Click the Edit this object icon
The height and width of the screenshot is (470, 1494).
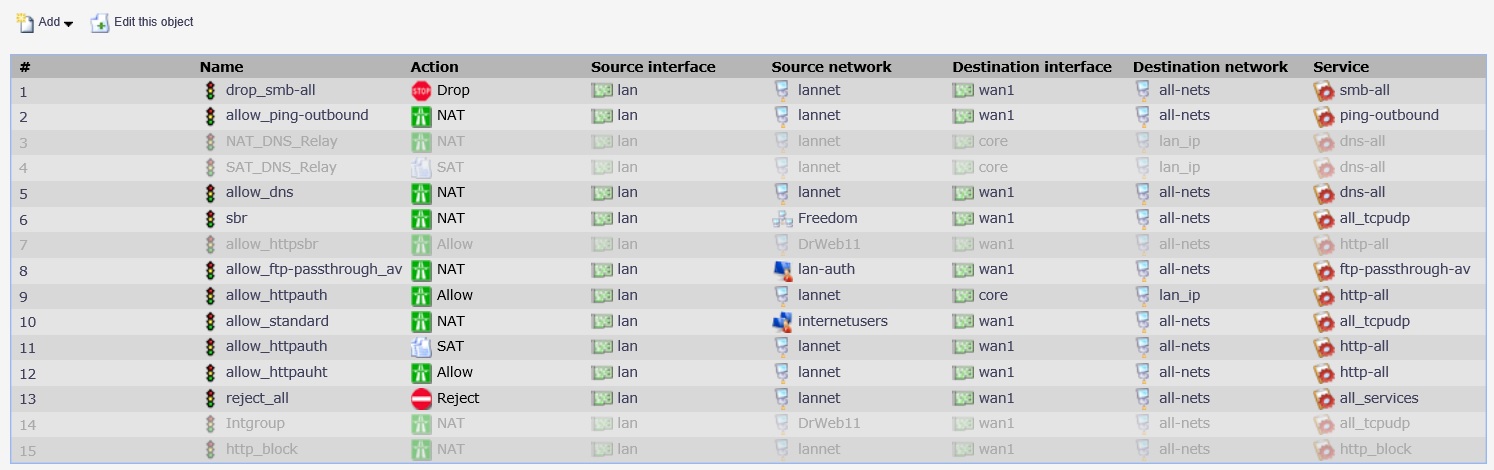point(100,22)
